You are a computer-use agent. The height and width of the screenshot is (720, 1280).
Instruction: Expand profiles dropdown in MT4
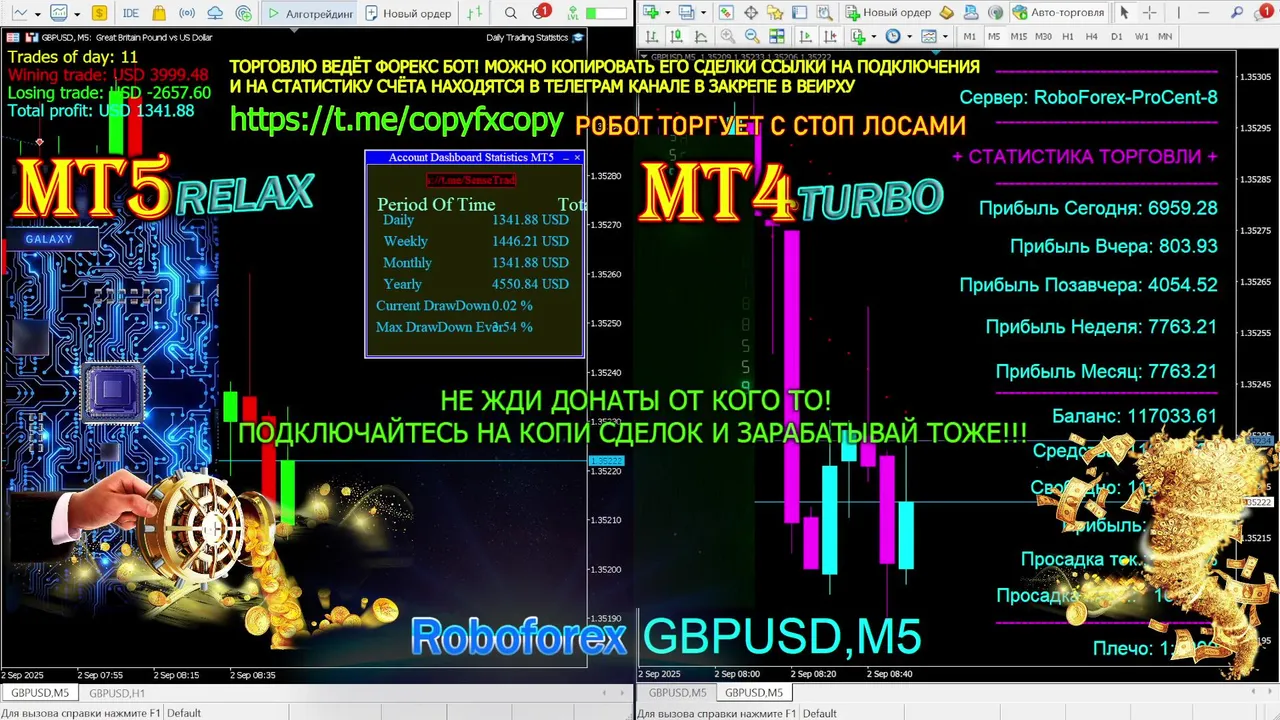tap(703, 13)
